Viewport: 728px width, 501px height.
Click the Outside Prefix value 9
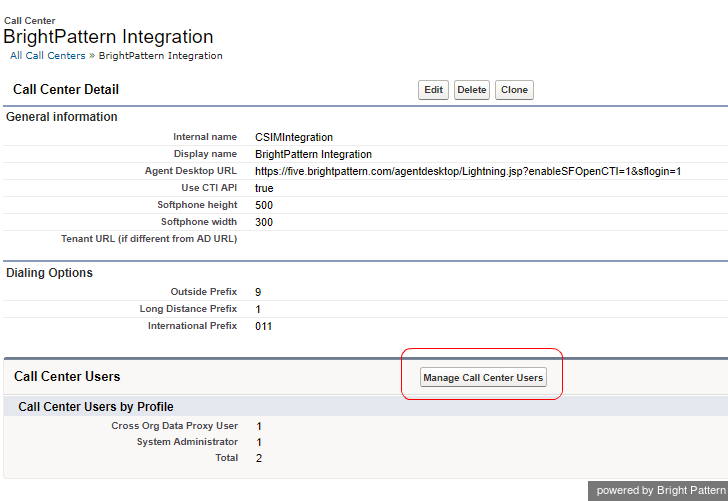coord(258,292)
